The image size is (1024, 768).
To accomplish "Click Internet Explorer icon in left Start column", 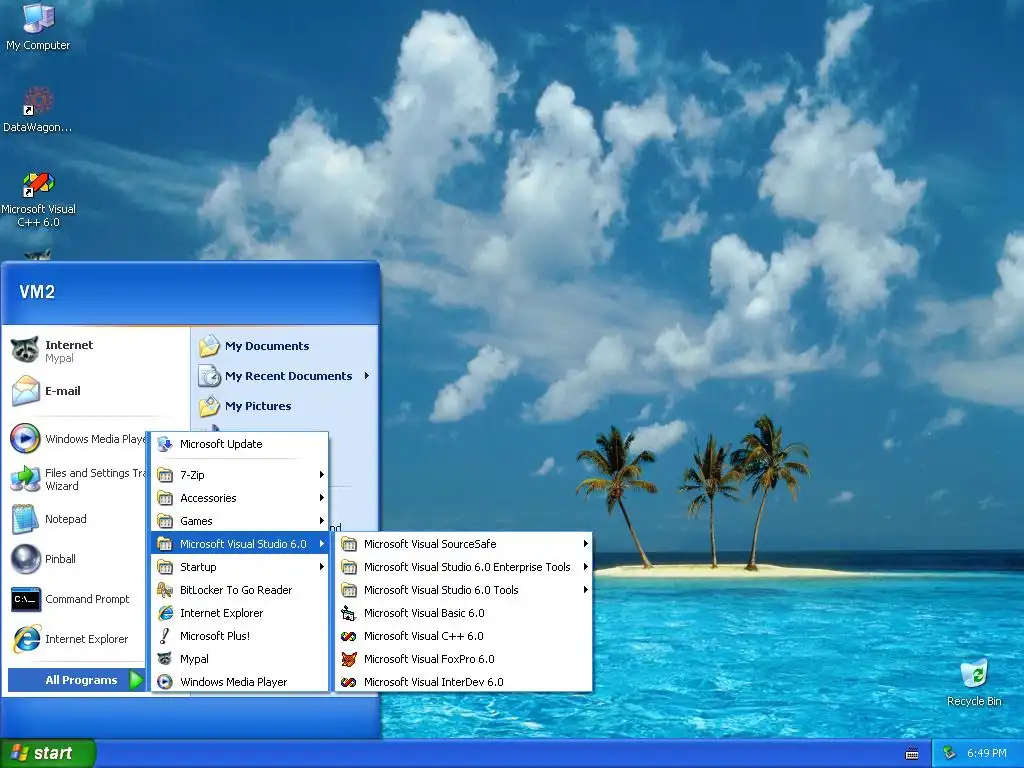I will click(x=26, y=639).
